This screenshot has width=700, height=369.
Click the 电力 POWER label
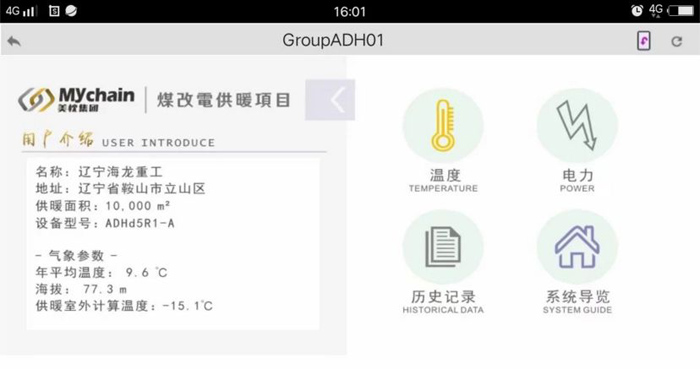click(x=577, y=181)
